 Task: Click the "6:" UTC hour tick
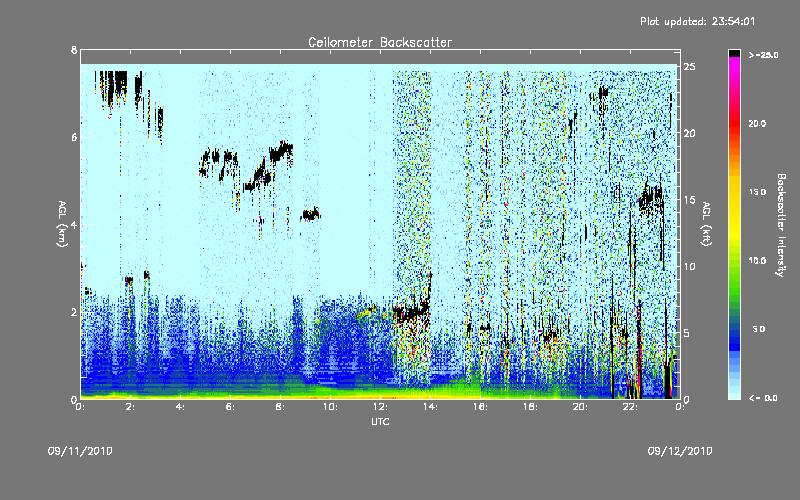(230, 407)
